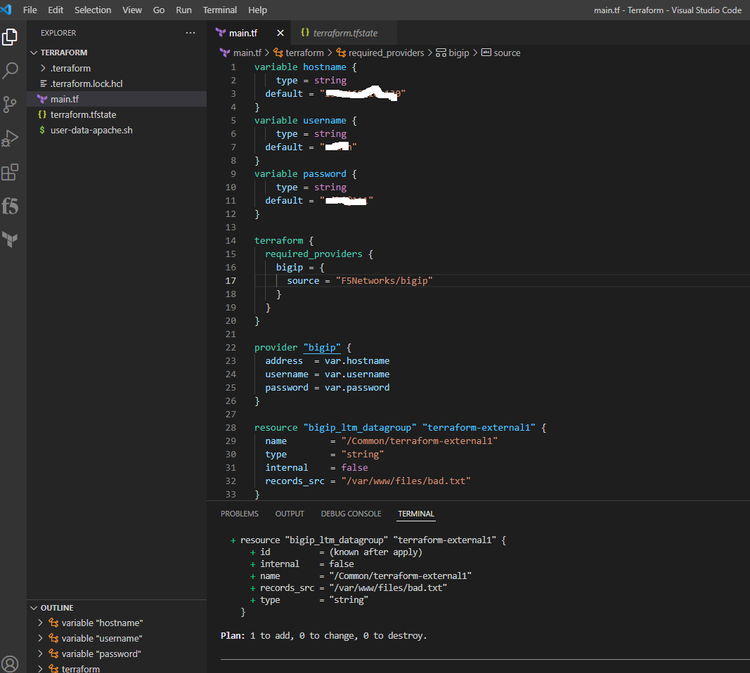Open the Selection menu
This screenshot has height=673, width=750.
coord(93,9)
